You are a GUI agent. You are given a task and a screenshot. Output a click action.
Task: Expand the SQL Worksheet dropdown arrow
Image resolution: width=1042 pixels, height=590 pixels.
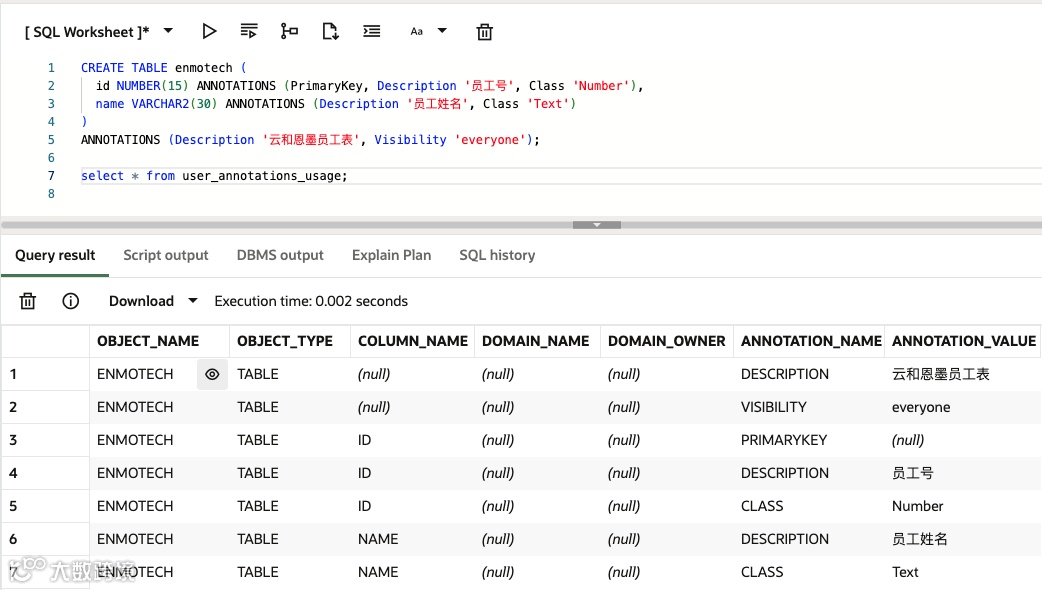click(168, 32)
